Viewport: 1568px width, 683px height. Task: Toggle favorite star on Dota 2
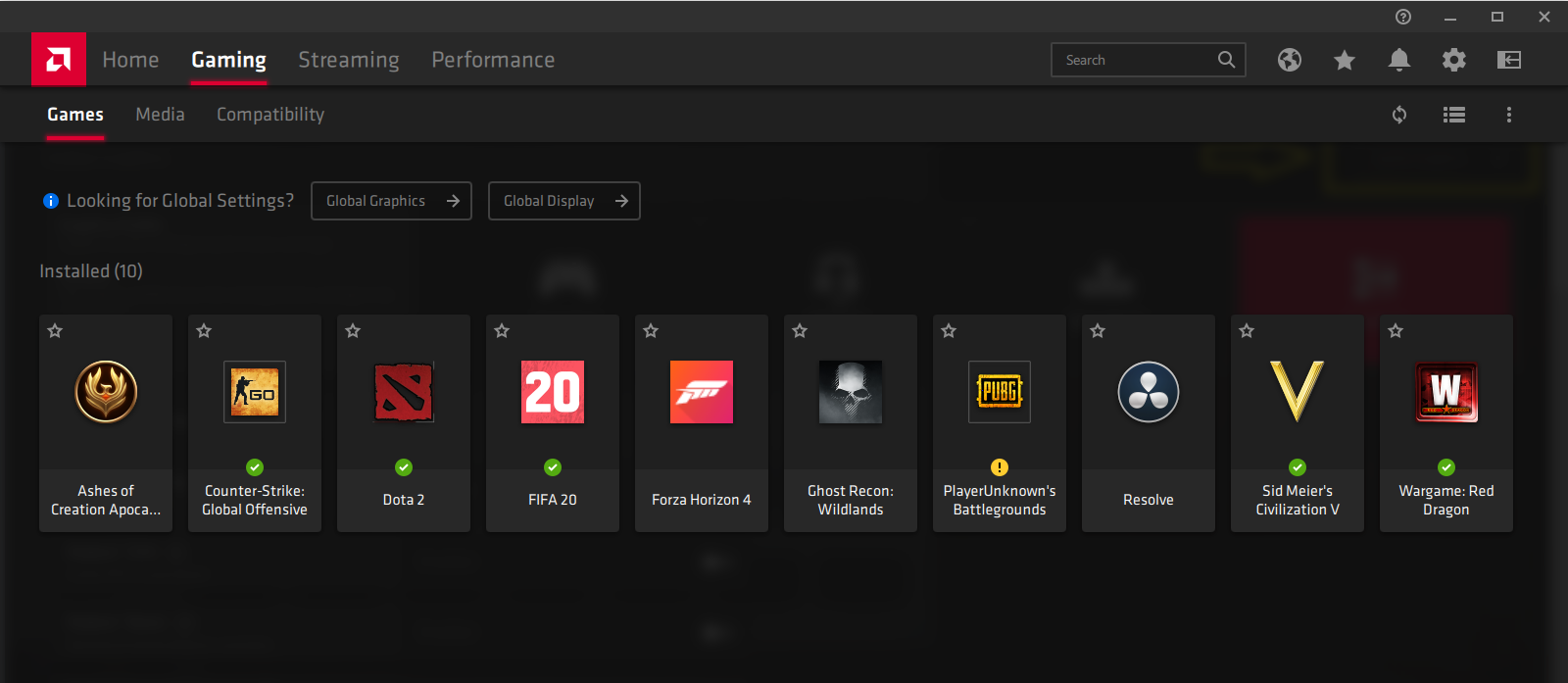pyautogui.click(x=353, y=331)
